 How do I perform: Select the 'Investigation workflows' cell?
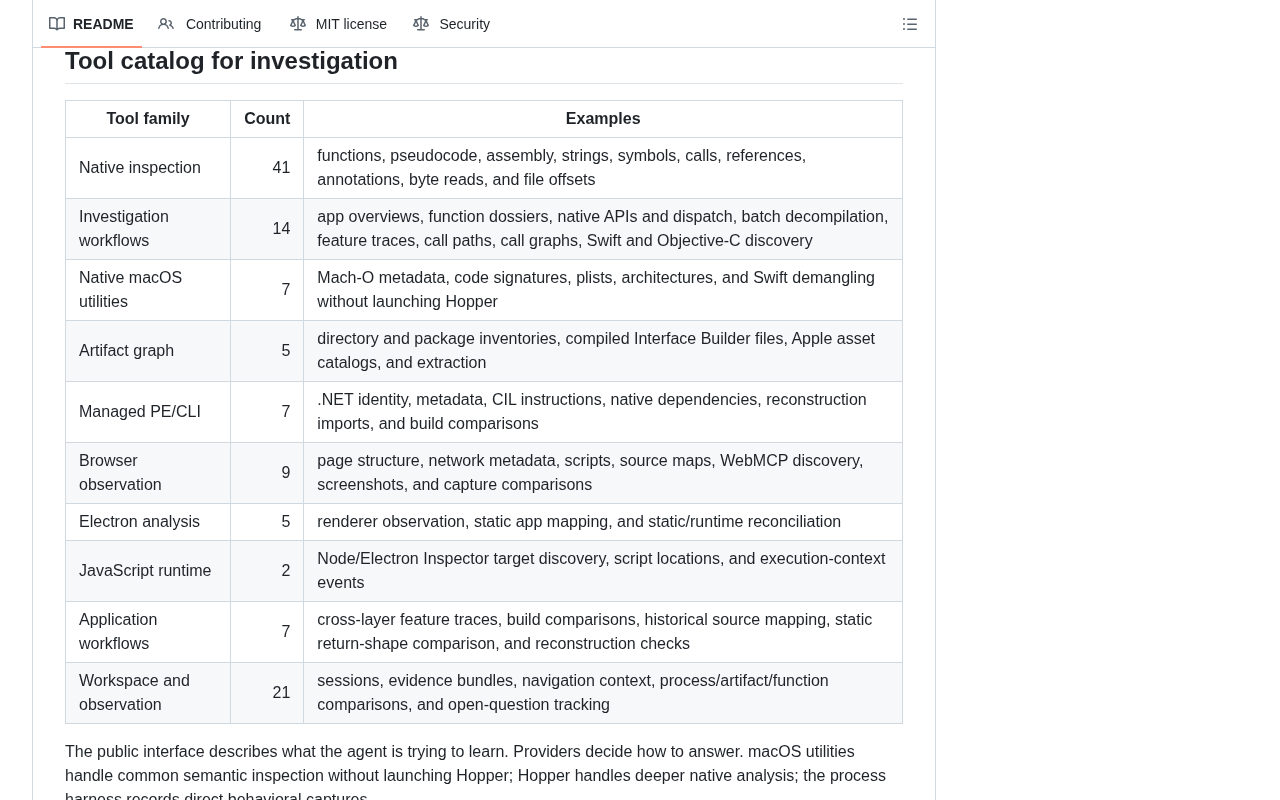[148, 229]
